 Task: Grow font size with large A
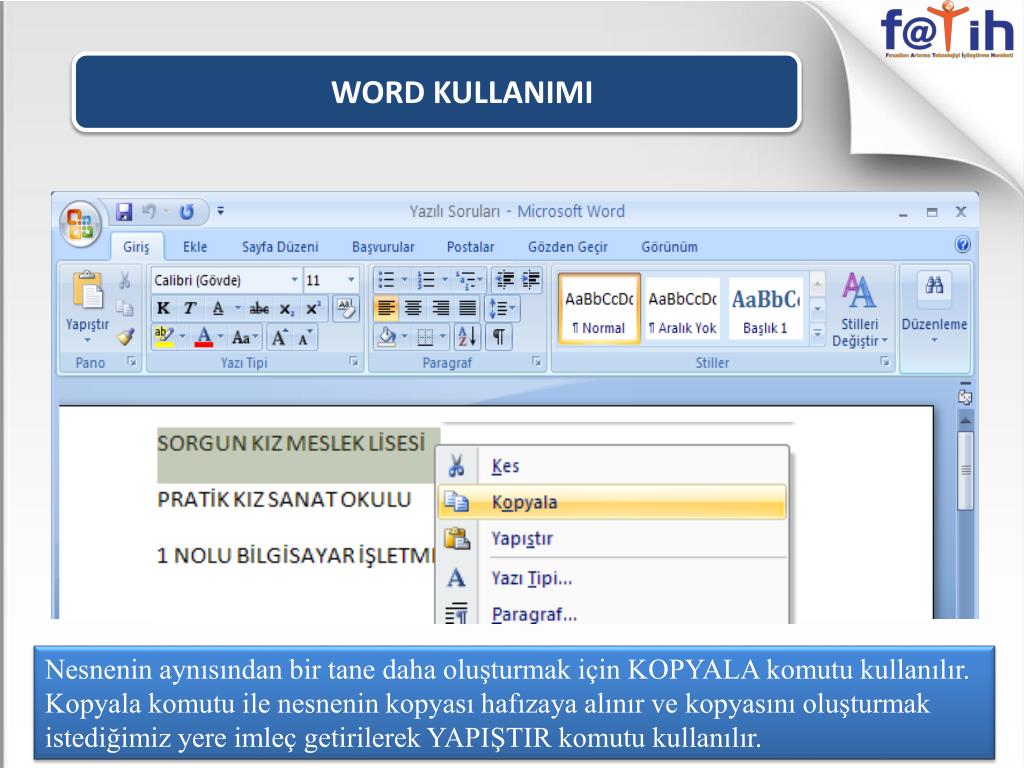pos(280,338)
